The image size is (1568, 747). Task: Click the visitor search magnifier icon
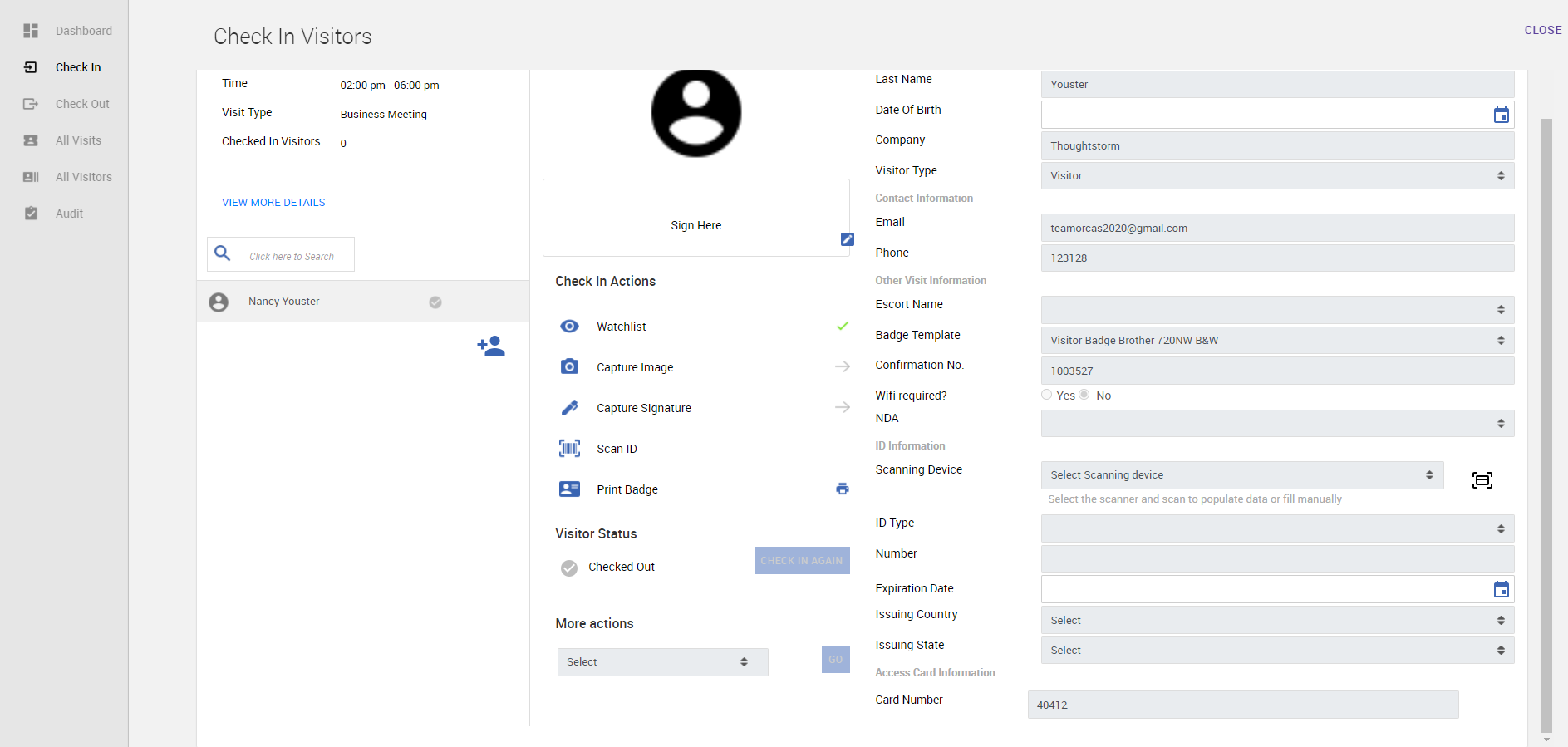coord(223,253)
